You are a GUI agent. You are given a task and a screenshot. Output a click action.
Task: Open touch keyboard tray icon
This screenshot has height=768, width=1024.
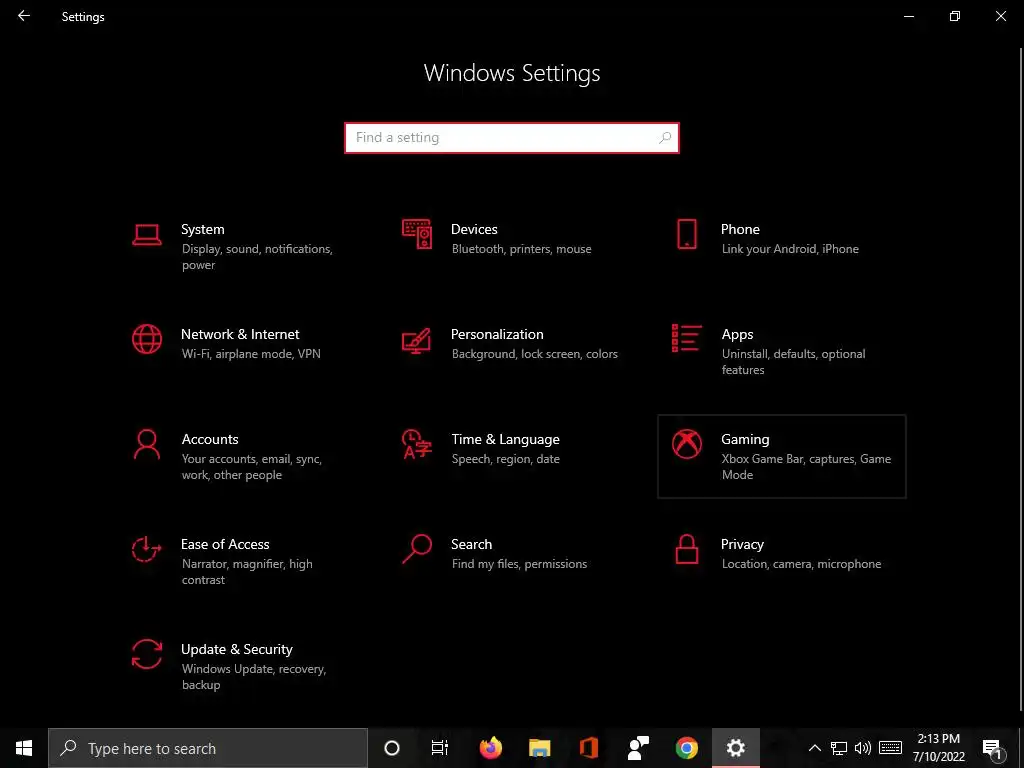890,748
